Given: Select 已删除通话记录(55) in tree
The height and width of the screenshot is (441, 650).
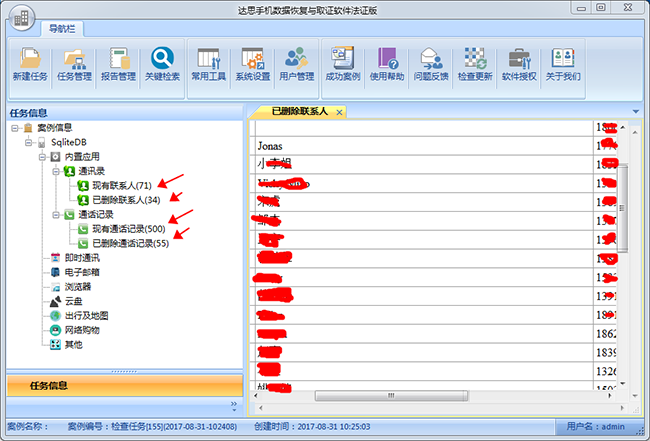Looking at the screenshot, I should (x=131, y=243).
